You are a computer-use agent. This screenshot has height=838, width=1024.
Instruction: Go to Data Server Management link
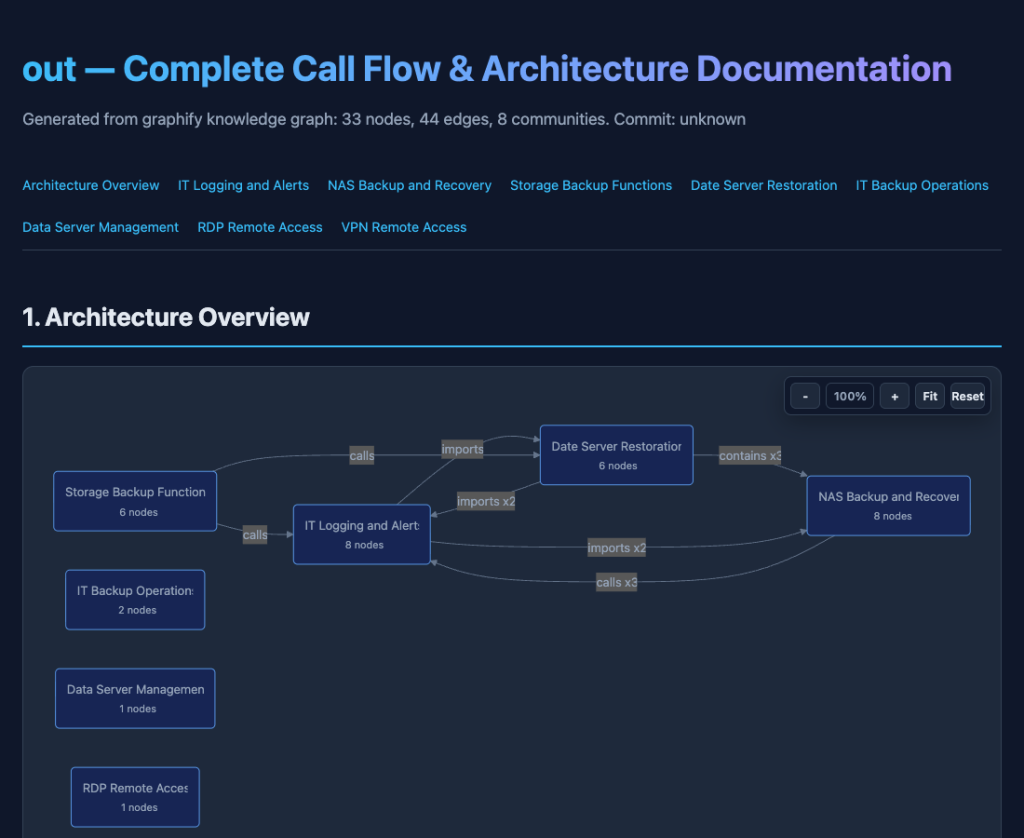[101, 227]
